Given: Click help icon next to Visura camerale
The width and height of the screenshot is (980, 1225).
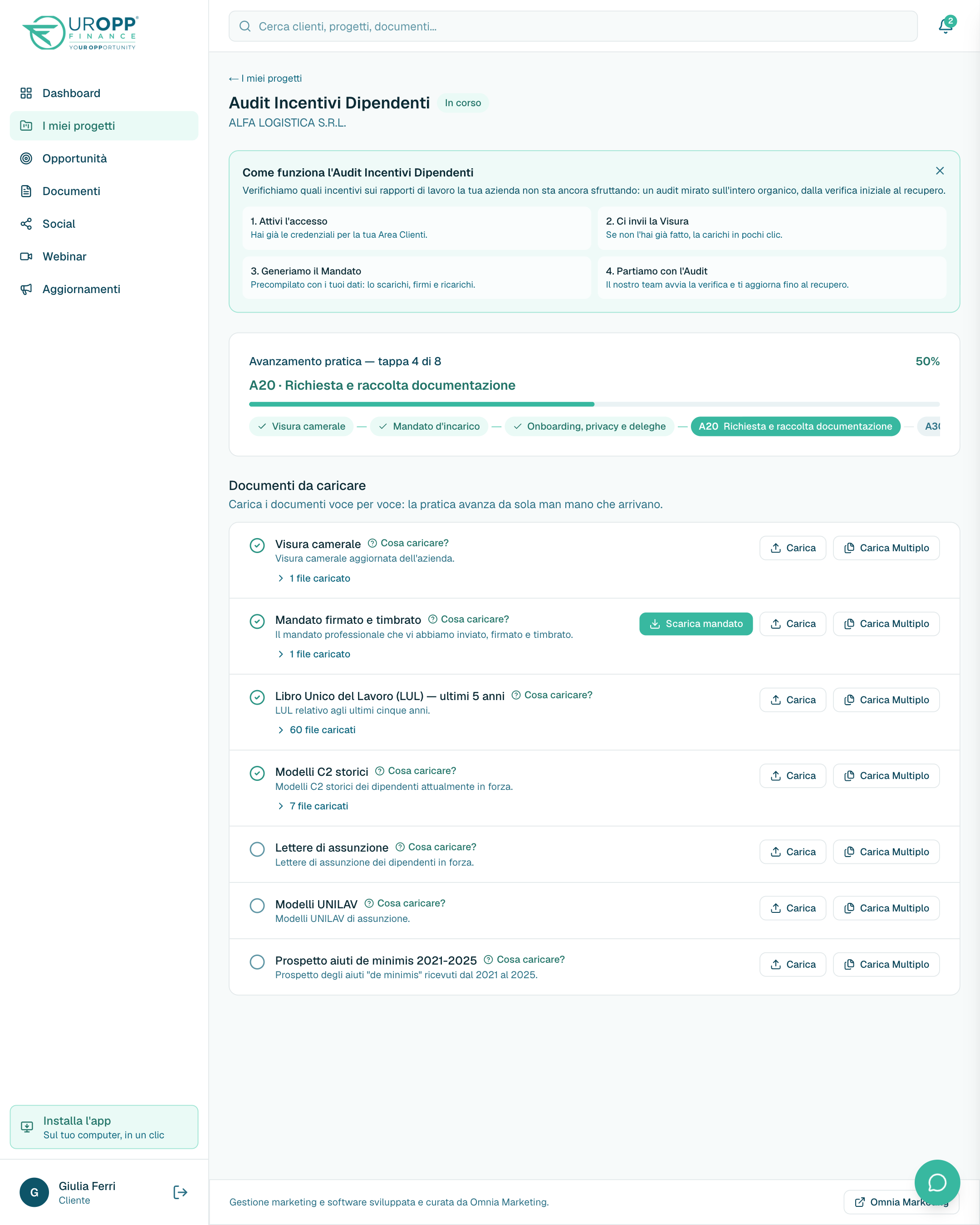Looking at the screenshot, I should (372, 543).
